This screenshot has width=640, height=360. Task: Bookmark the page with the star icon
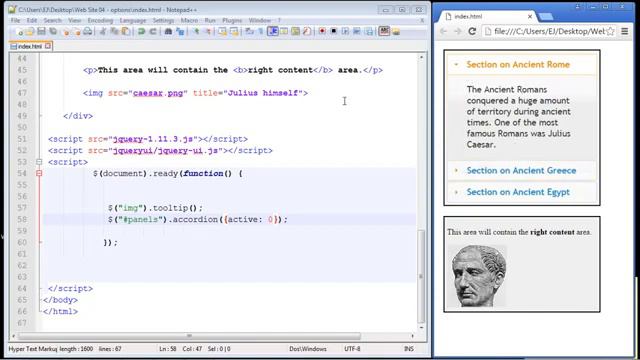610,31
